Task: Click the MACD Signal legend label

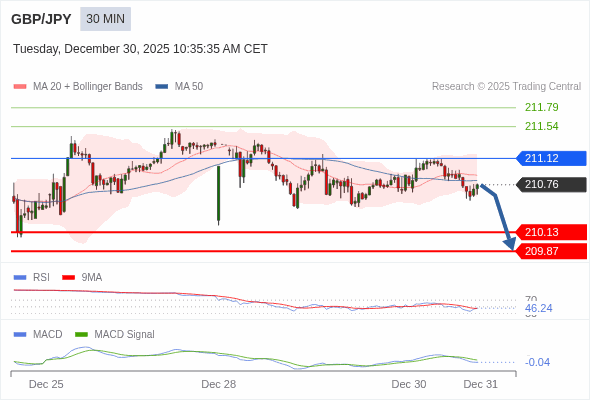Action: point(124,335)
